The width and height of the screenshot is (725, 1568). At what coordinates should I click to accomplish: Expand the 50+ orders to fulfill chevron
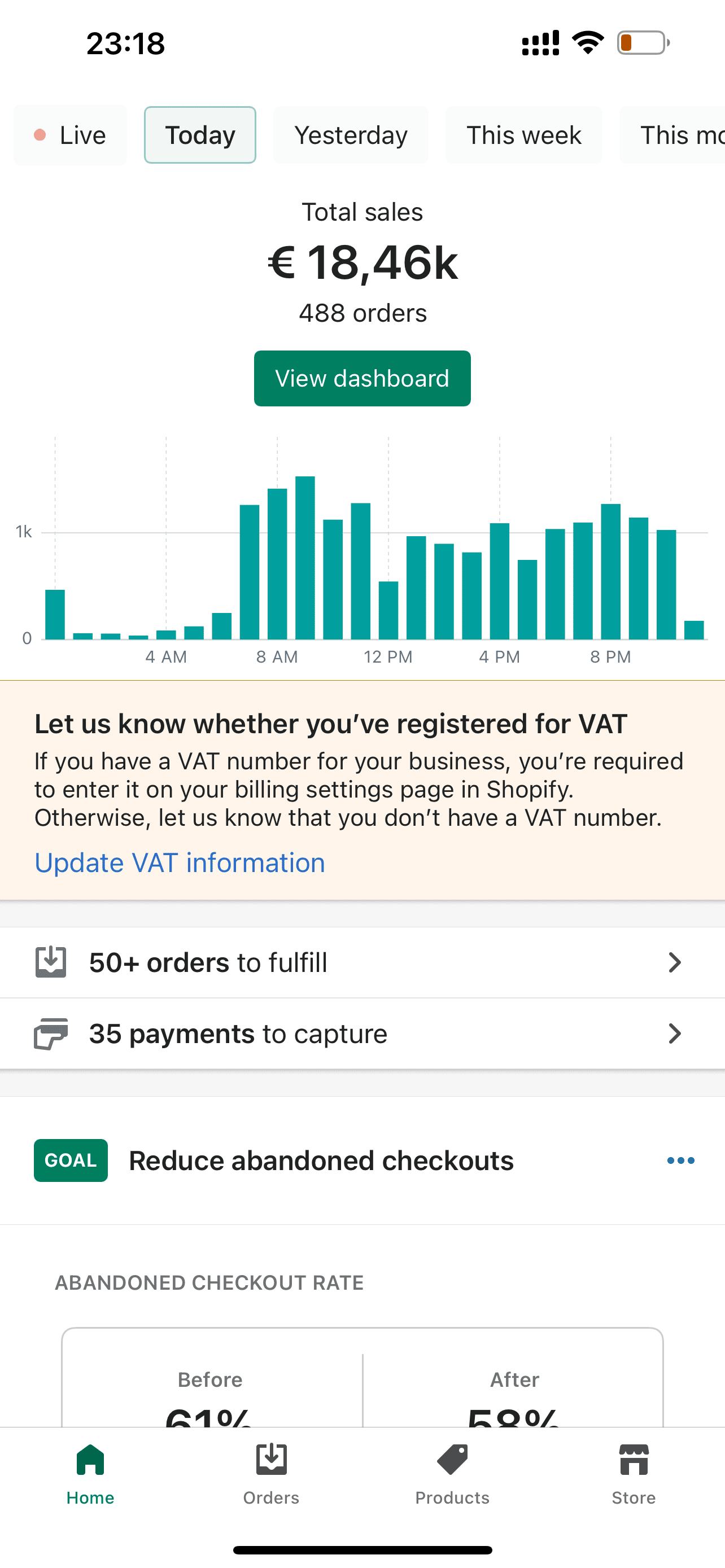click(x=674, y=962)
